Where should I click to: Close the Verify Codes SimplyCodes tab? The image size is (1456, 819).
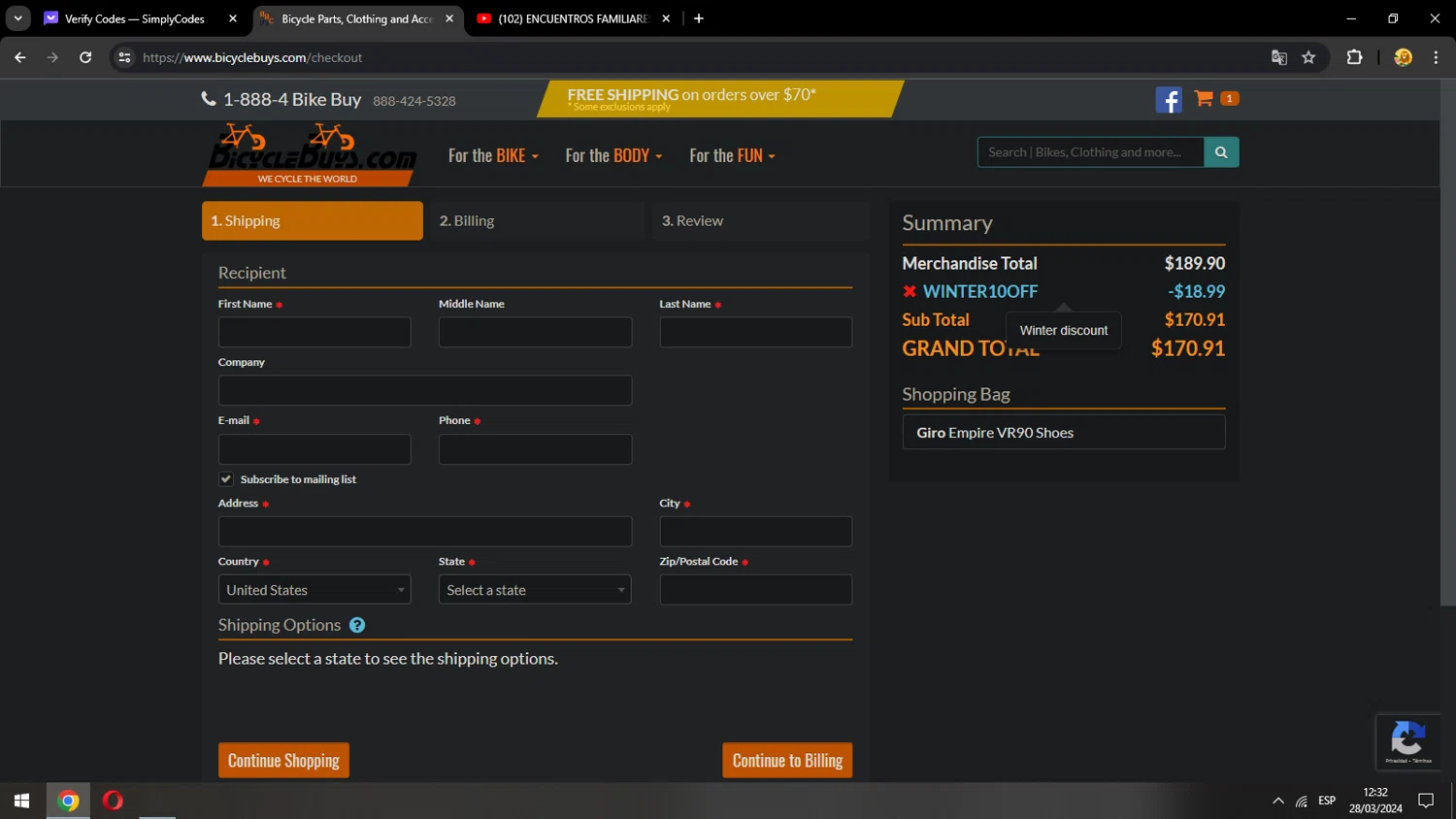(x=233, y=18)
